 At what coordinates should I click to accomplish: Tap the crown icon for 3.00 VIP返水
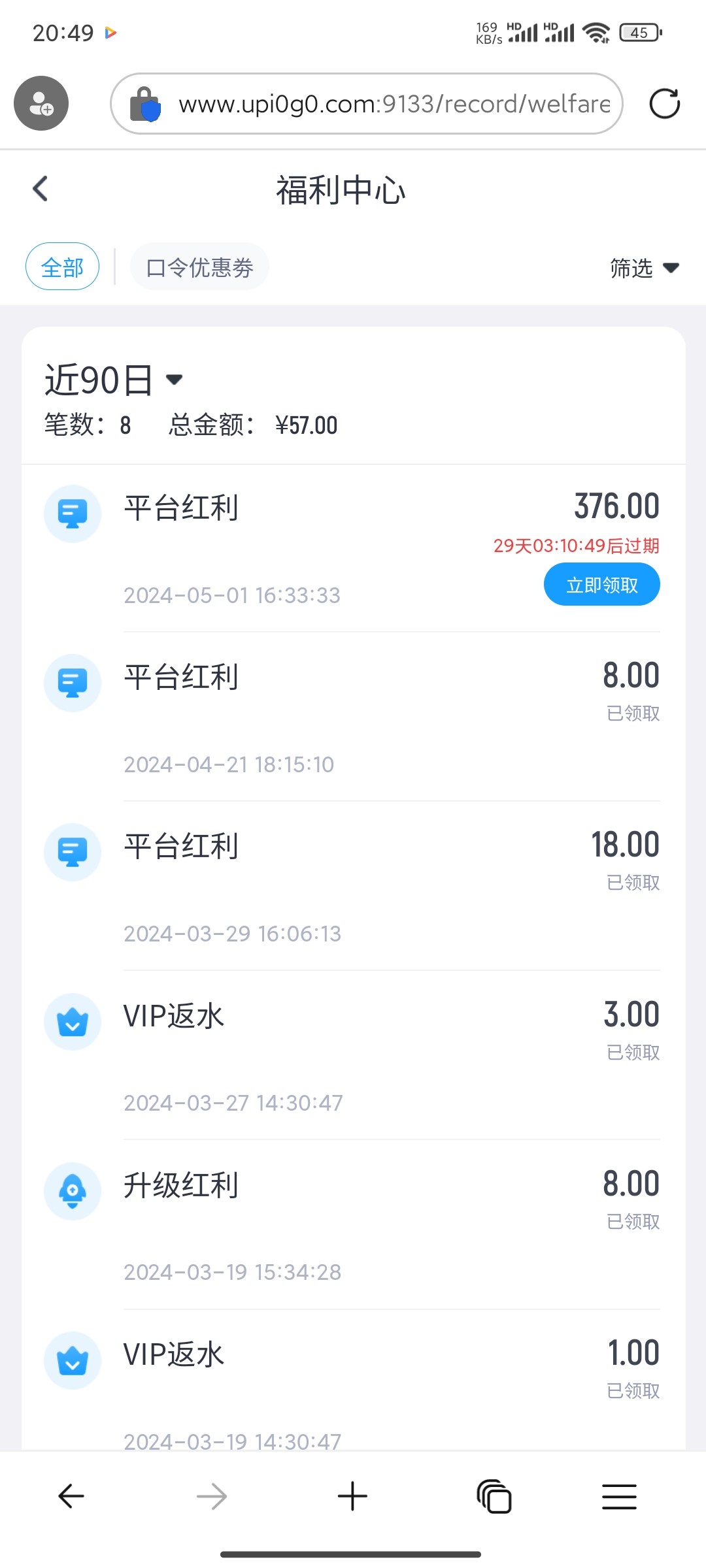tap(73, 1022)
